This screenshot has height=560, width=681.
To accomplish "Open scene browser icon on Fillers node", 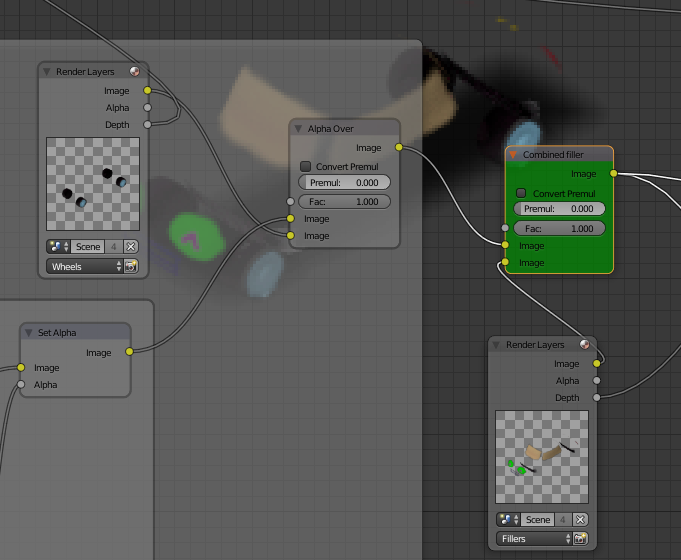I will point(508,519).
